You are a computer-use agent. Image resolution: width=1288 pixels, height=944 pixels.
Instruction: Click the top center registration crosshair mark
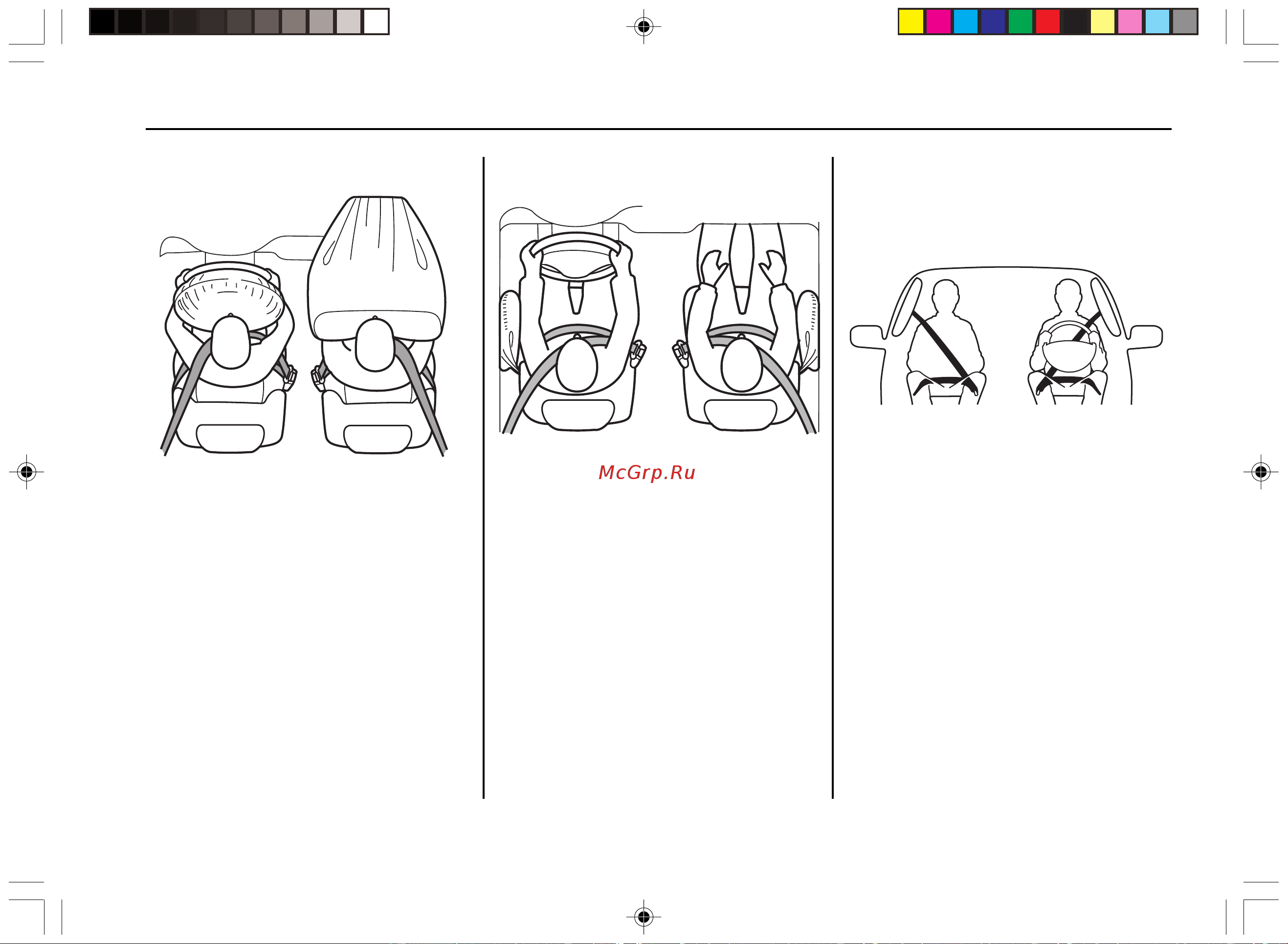[x=644, y=26]
